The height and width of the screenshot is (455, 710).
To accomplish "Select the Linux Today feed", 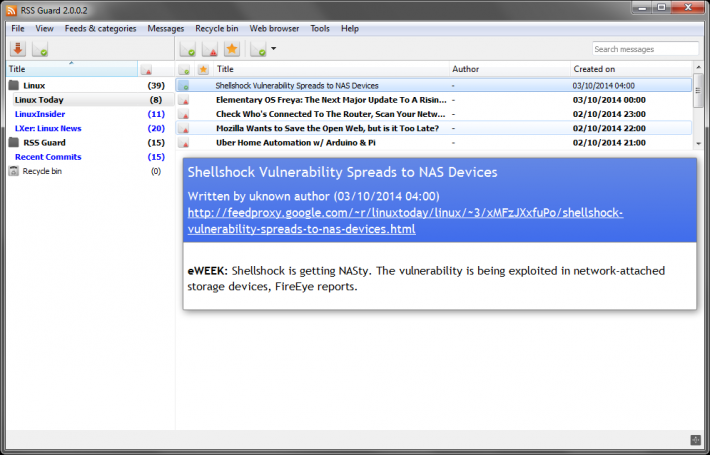I will (94, 100).
